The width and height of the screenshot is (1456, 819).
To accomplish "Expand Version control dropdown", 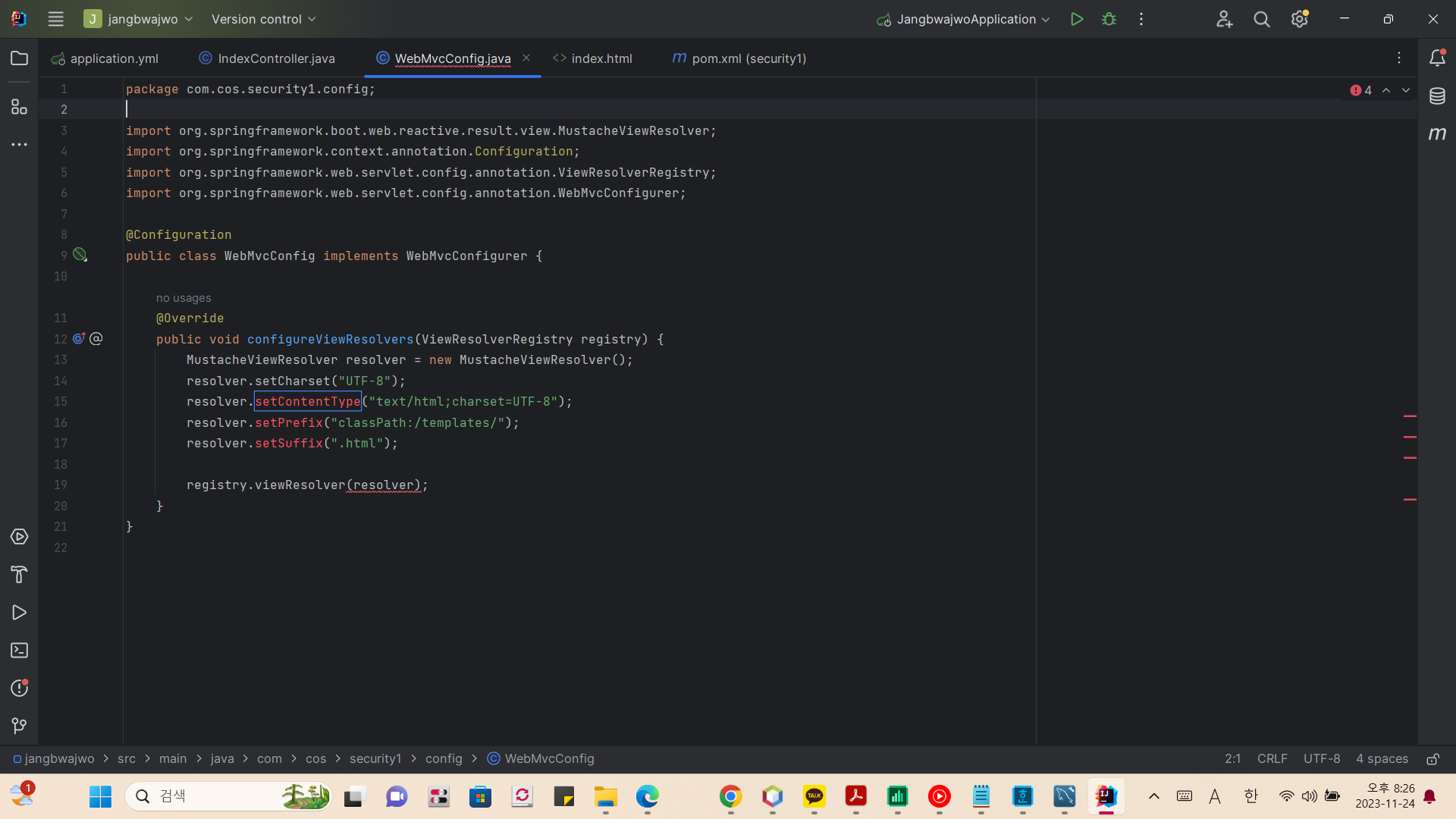I will [x=263, y=19].
